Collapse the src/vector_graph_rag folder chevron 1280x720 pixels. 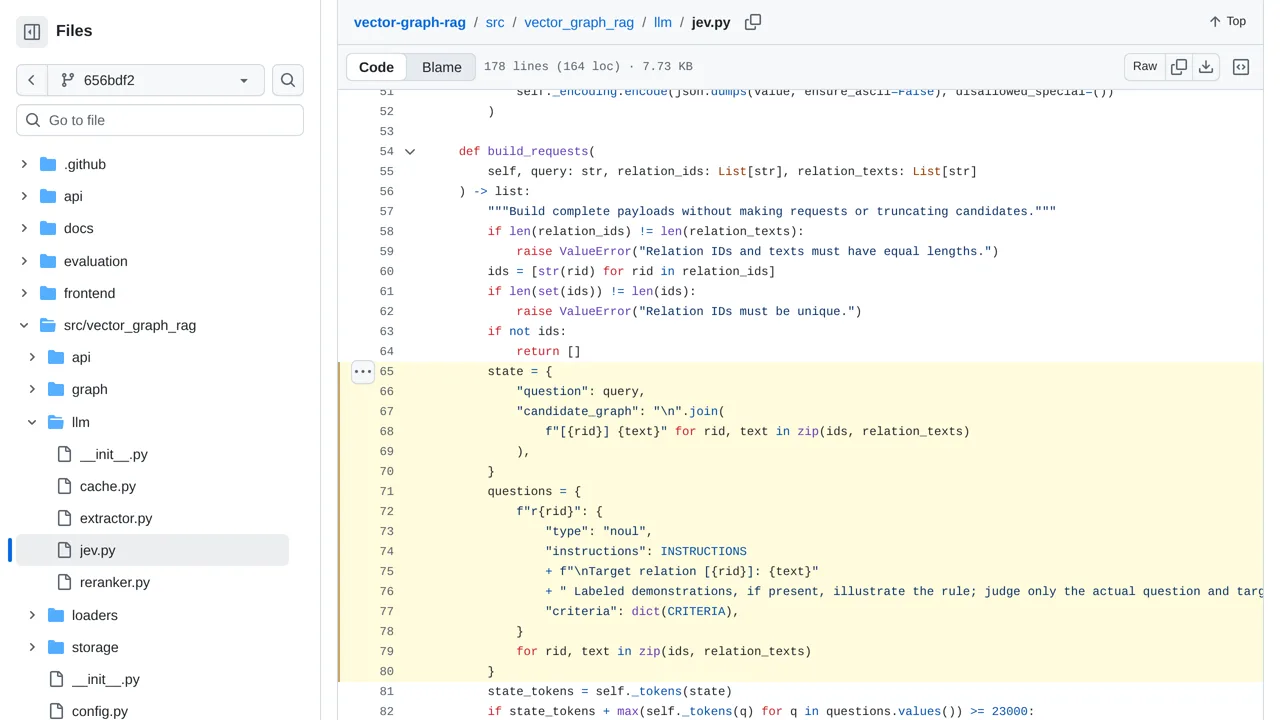pos(24,325)
